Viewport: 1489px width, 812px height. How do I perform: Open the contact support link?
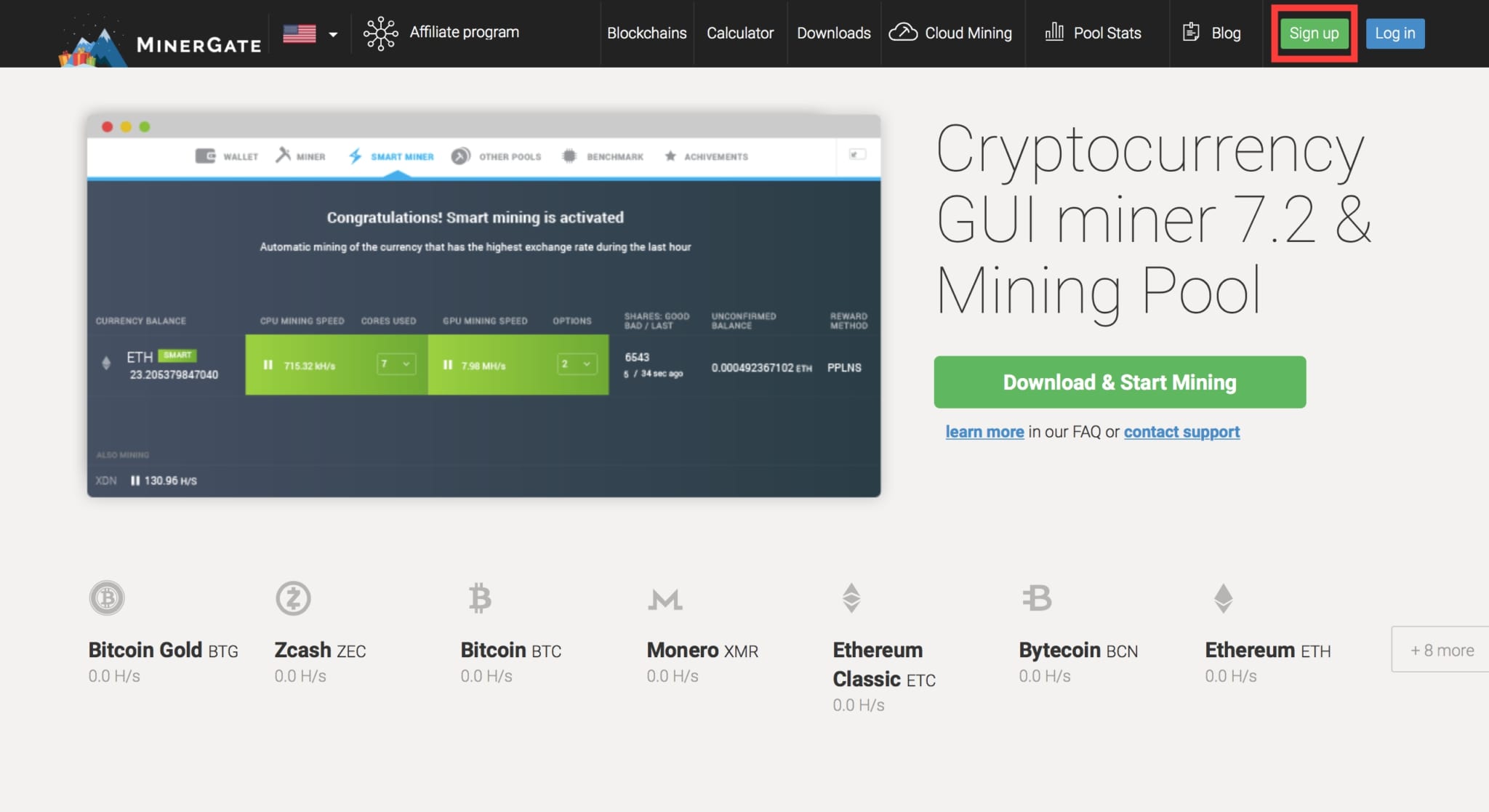tap(1181, 431)
